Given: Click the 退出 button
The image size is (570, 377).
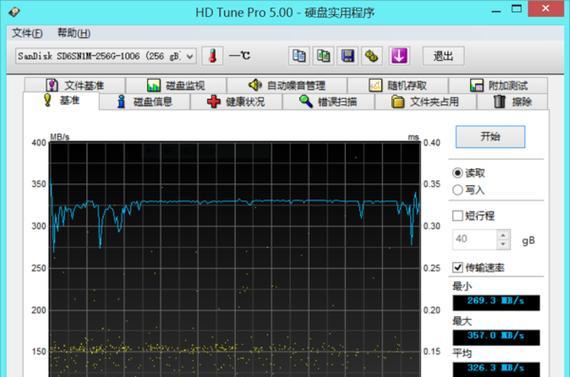Looking at the screenshot, I should [x=443, y=56].
